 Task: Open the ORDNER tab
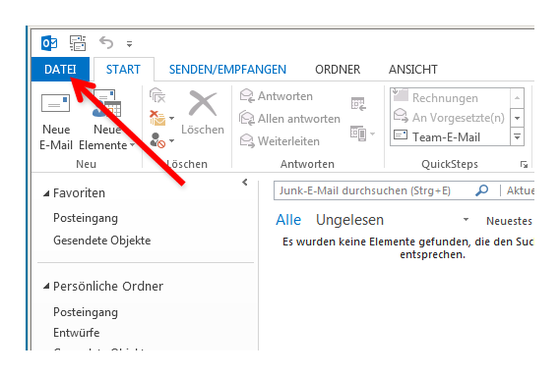(x=338, y=69)
